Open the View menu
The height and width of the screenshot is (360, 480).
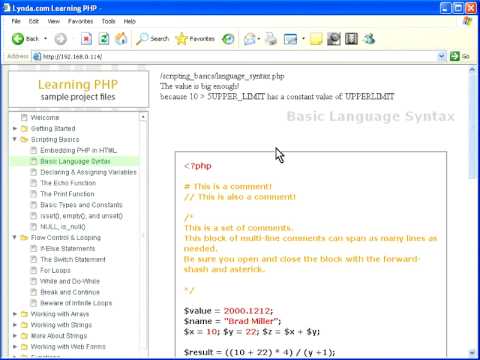(x=54, y=21)
